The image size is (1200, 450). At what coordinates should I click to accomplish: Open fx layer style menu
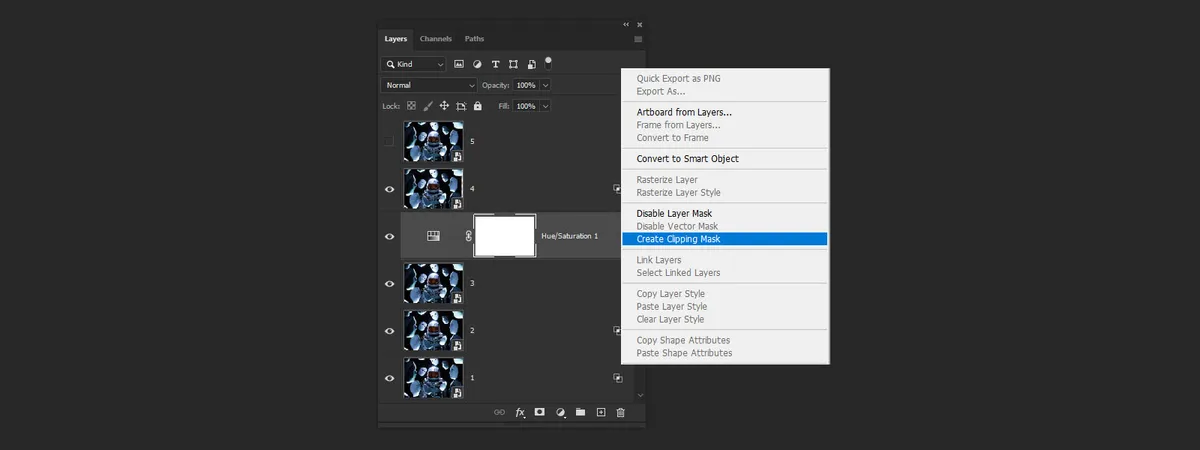[520, 412]
